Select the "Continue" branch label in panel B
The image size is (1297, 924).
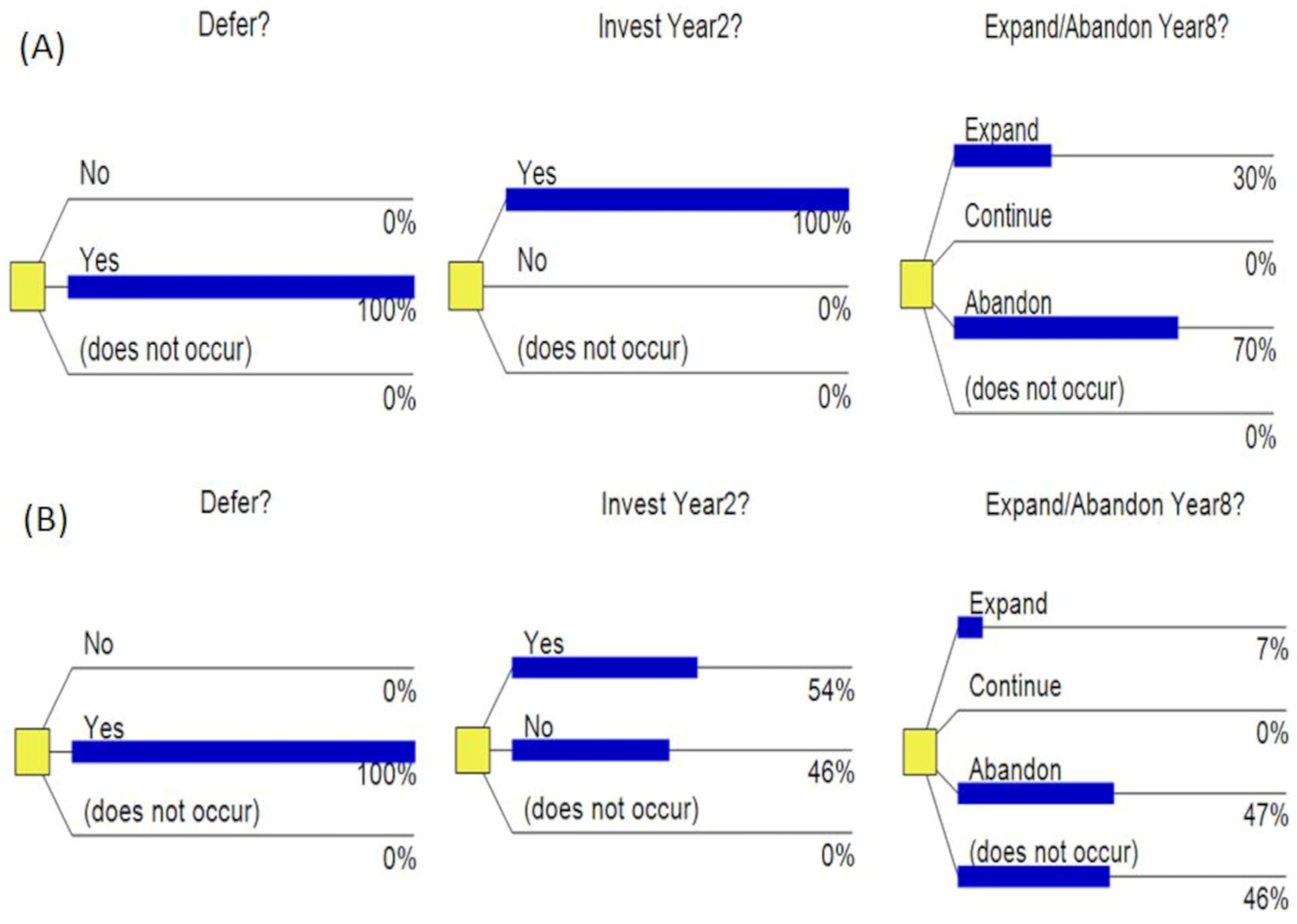(x=1015, y=686)
